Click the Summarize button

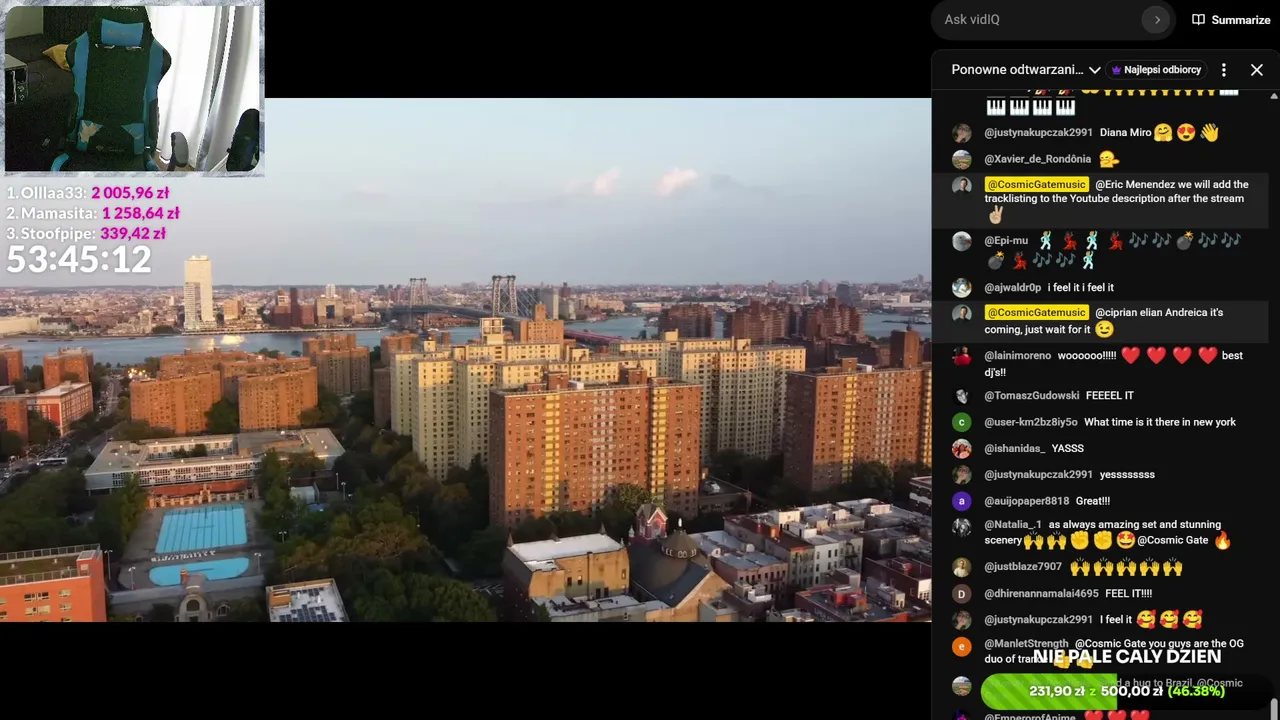click(x=1231, y=20)
